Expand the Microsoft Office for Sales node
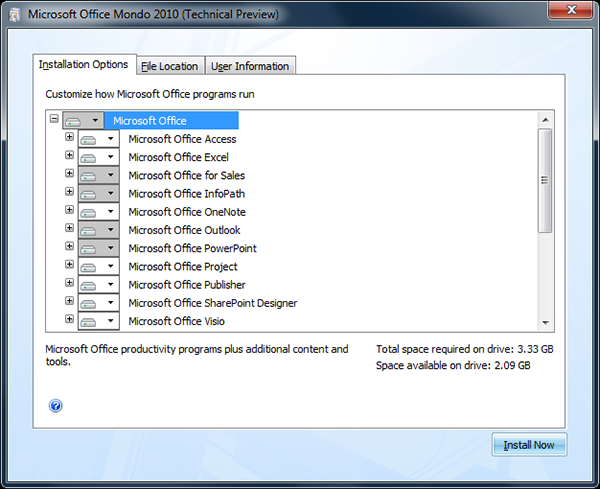The height and width of the screenshot is (489, 600). pyautogui.click(x=69, y=173)
